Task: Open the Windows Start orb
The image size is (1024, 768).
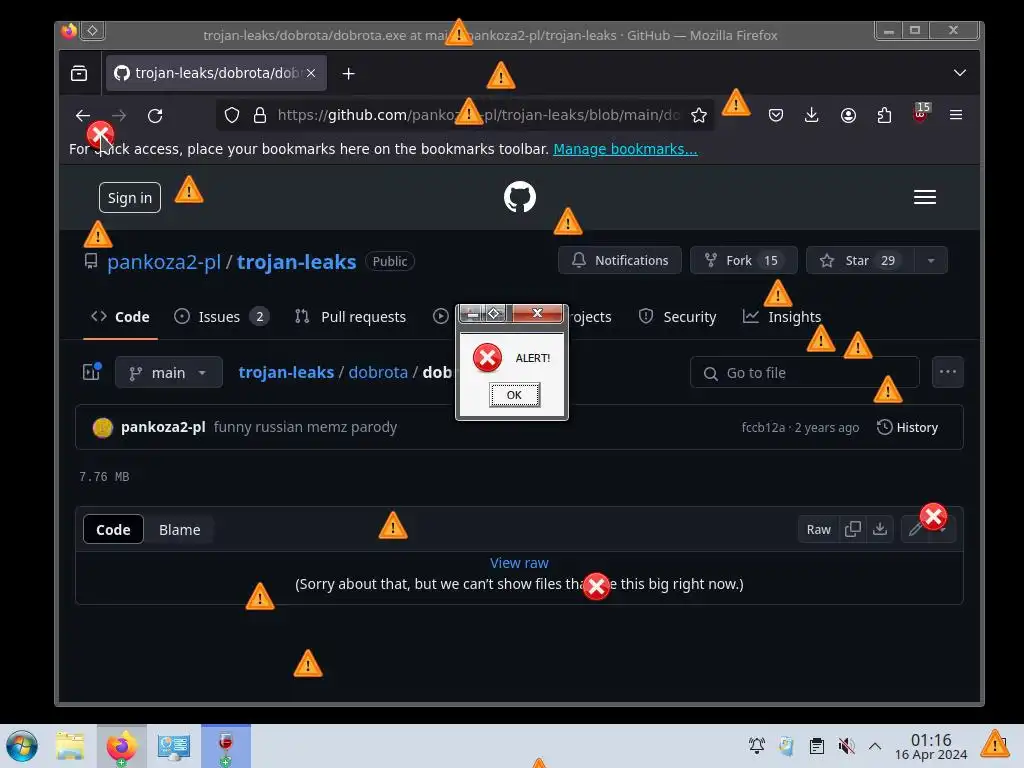Action: pos(22,746)
